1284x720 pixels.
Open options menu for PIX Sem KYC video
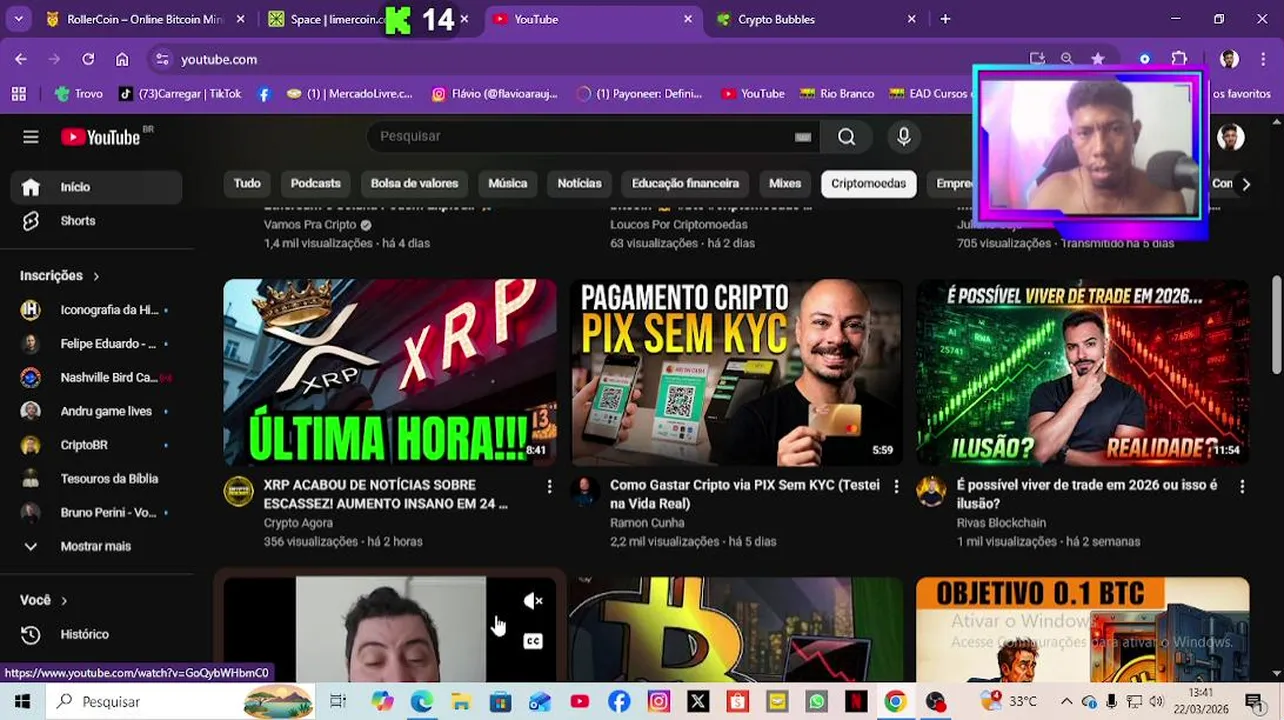click(896, 486)
